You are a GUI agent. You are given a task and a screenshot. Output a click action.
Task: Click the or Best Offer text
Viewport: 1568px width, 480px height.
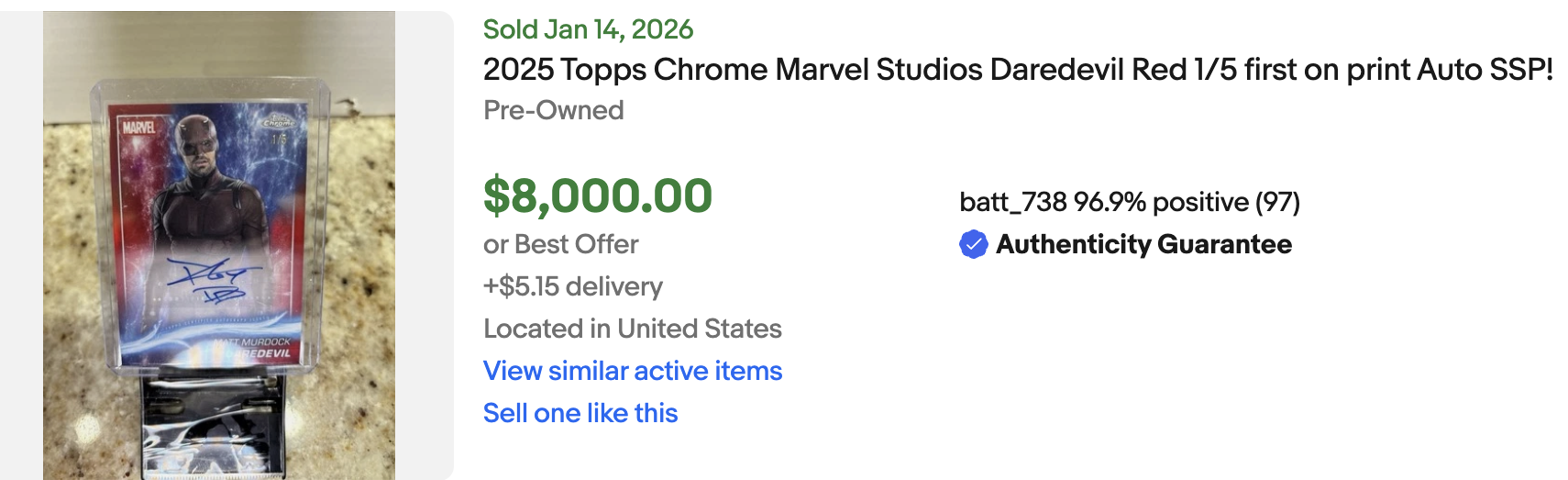tap(561, 244)
